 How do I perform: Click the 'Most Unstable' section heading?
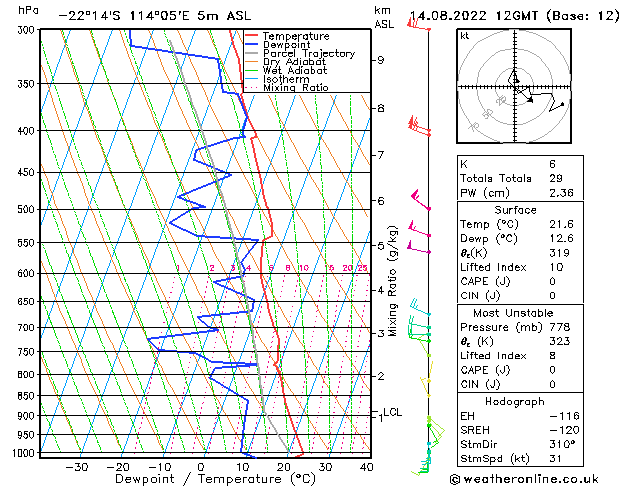[x=513, y=313]
